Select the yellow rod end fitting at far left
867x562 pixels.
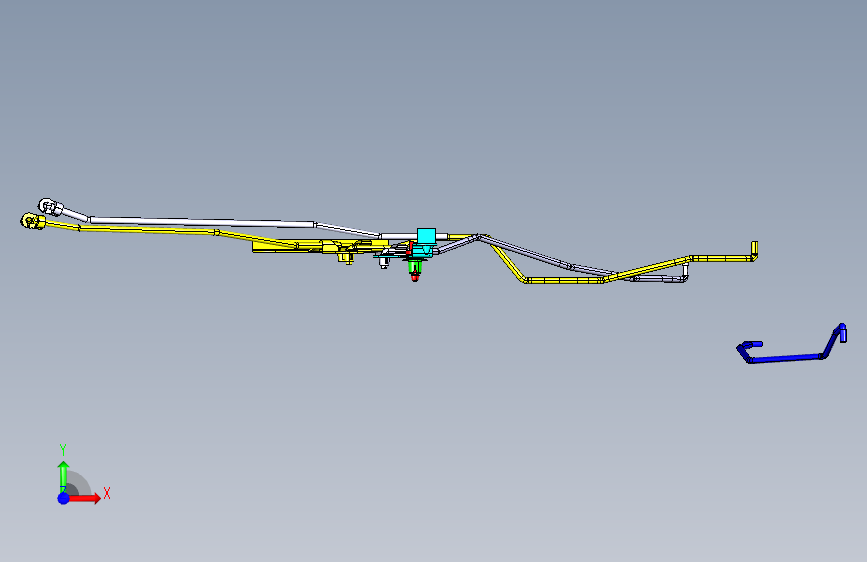33,221
